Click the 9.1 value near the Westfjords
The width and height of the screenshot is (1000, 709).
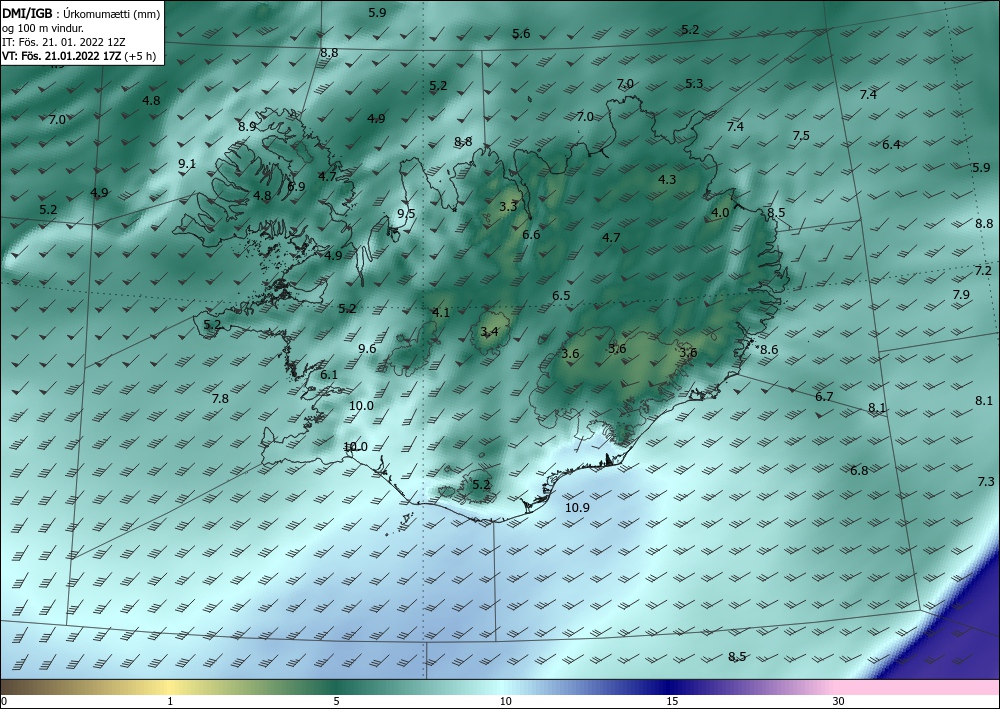click(x=187, y=164)
